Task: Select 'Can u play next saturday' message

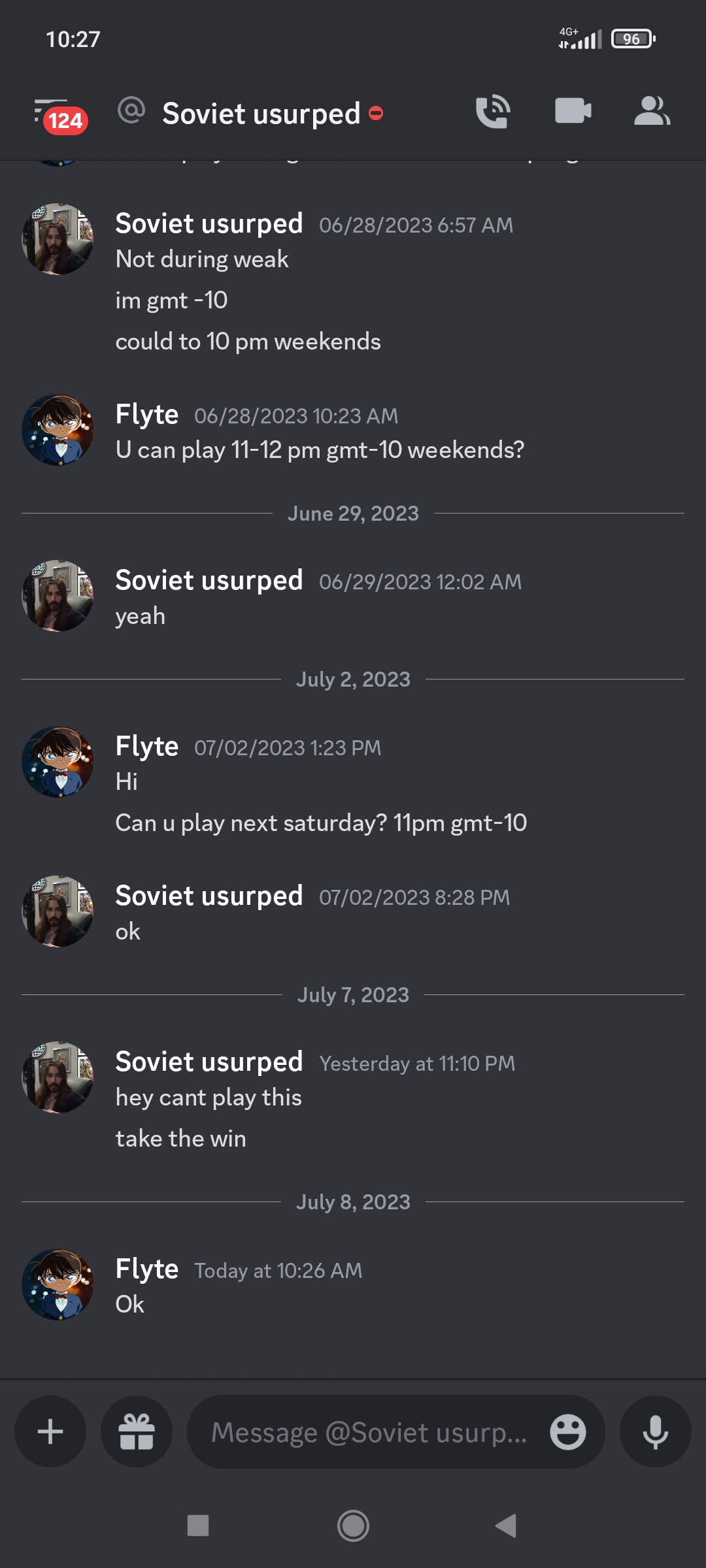Action: pyautogui.click(x=320, y=823)
